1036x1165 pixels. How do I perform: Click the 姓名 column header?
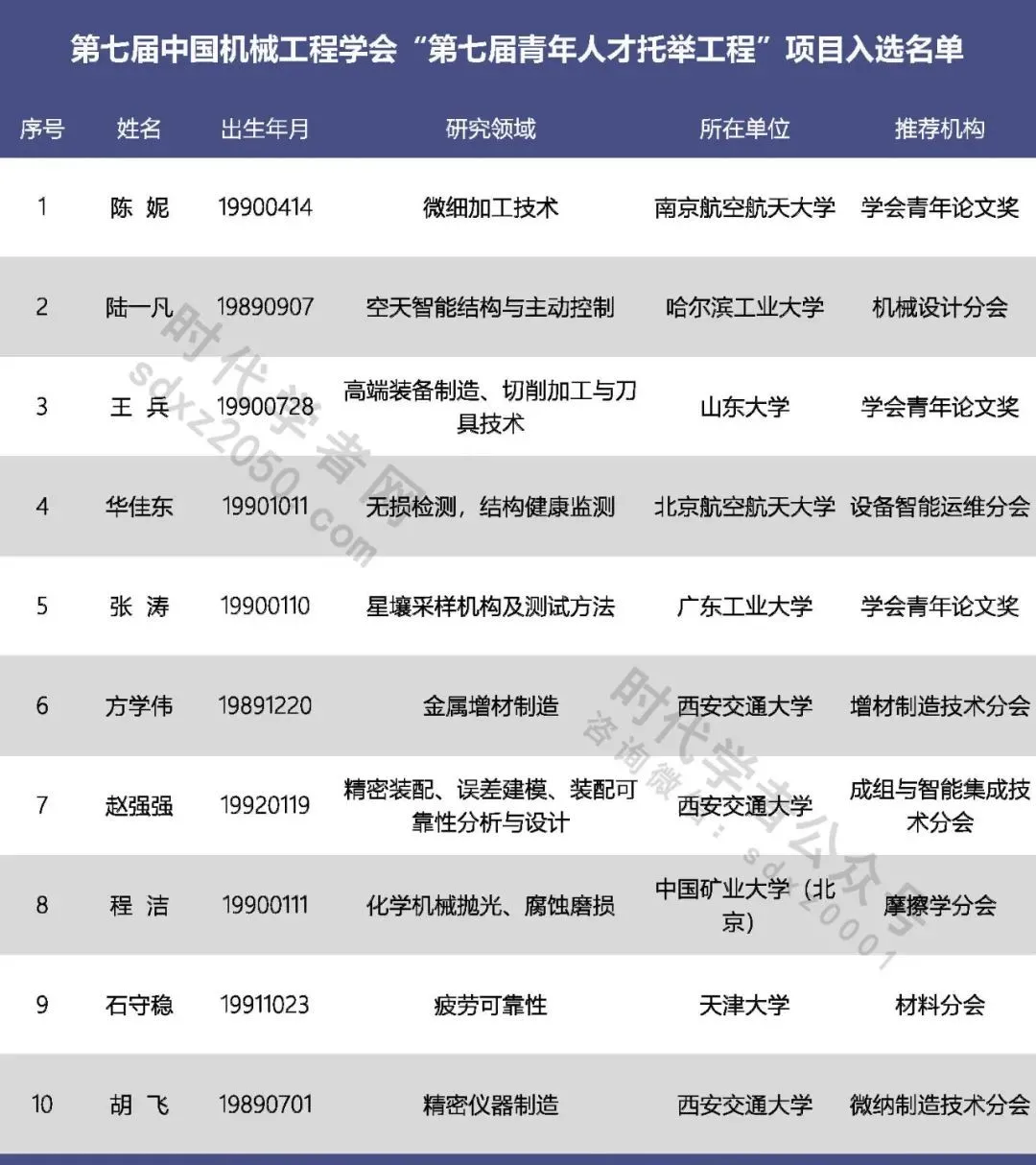[139, 129]
